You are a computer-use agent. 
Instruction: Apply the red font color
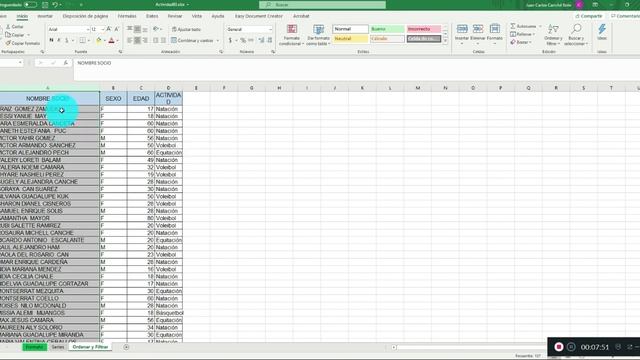click(x=111, y=40)
